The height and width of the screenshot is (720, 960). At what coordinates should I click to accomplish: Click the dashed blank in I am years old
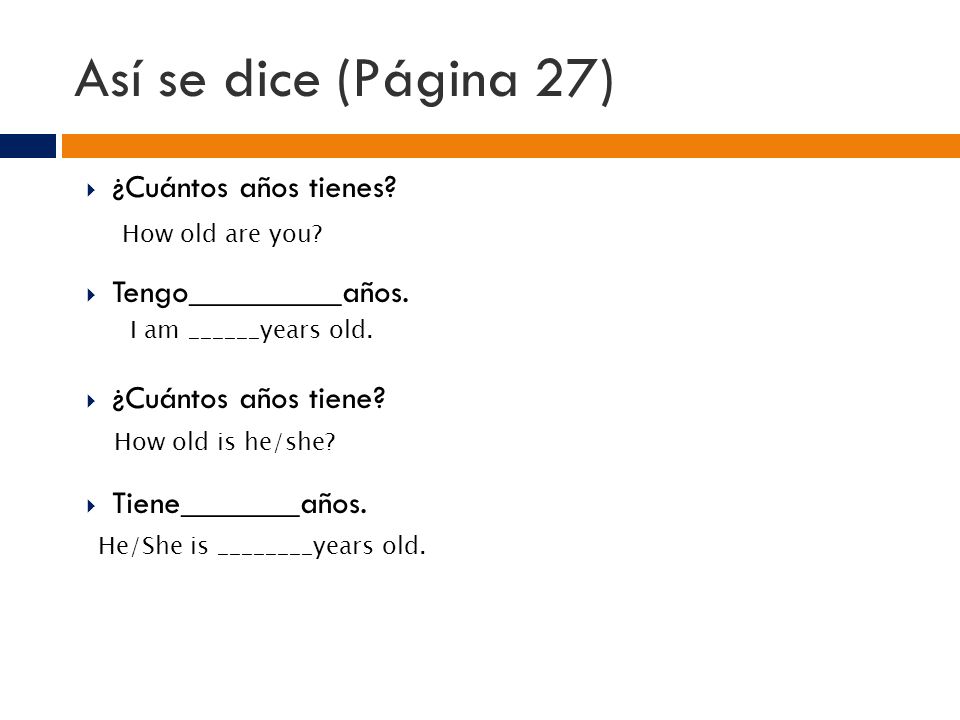pyautogui.click(x=224, y=338)
